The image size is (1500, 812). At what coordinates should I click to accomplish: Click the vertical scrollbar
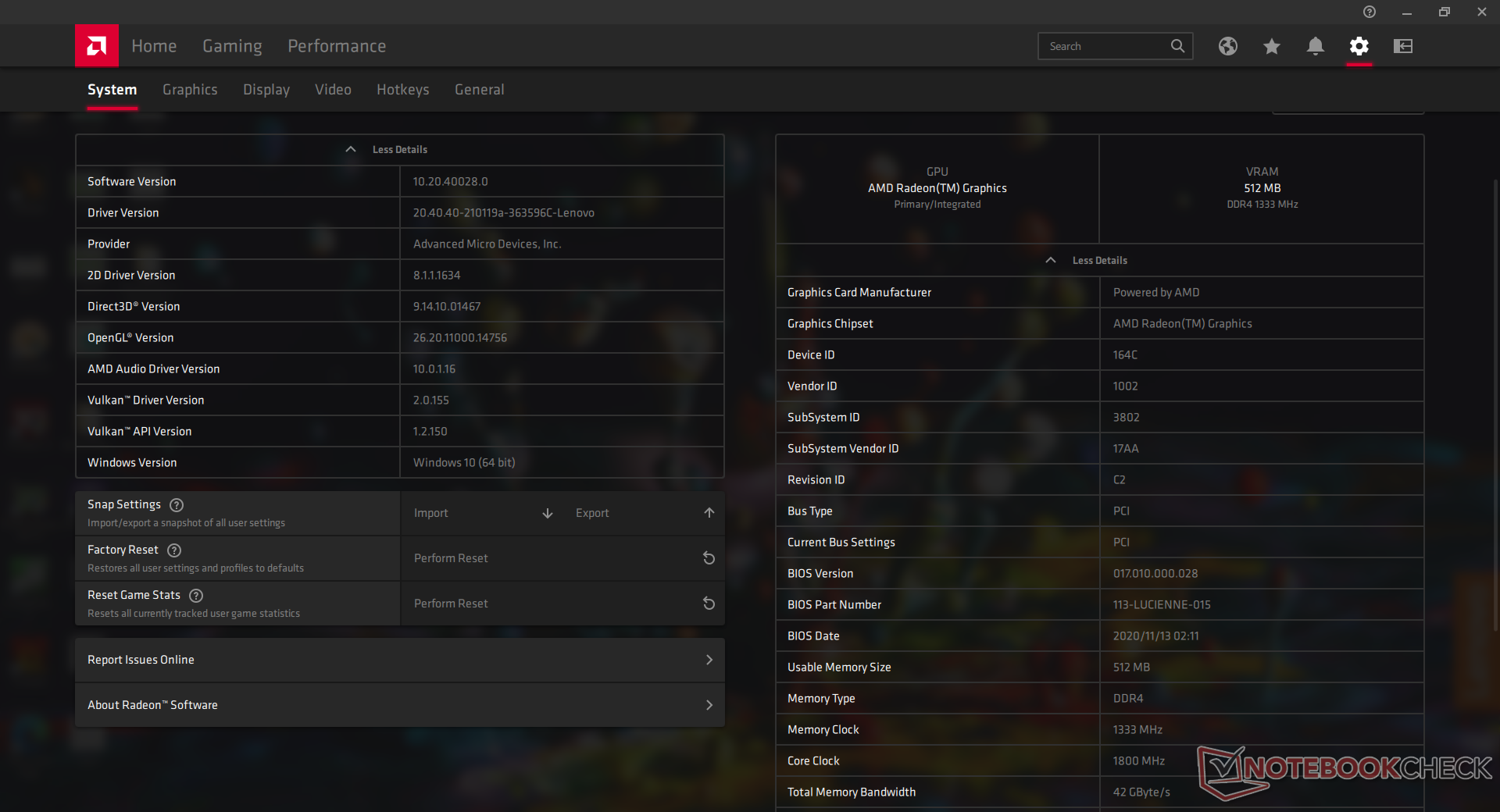point(1495,406)
